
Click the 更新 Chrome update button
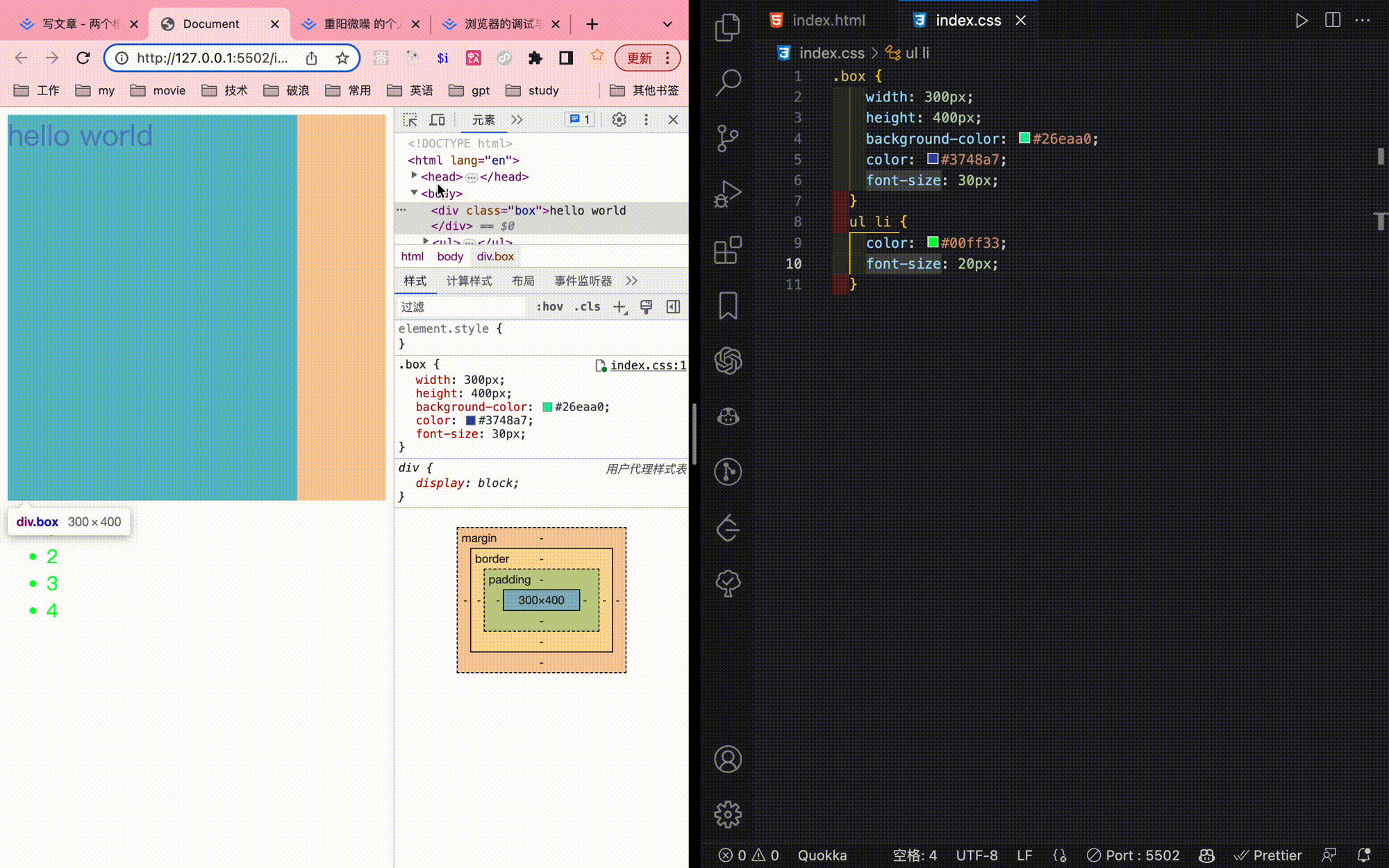tap(638, 58)
